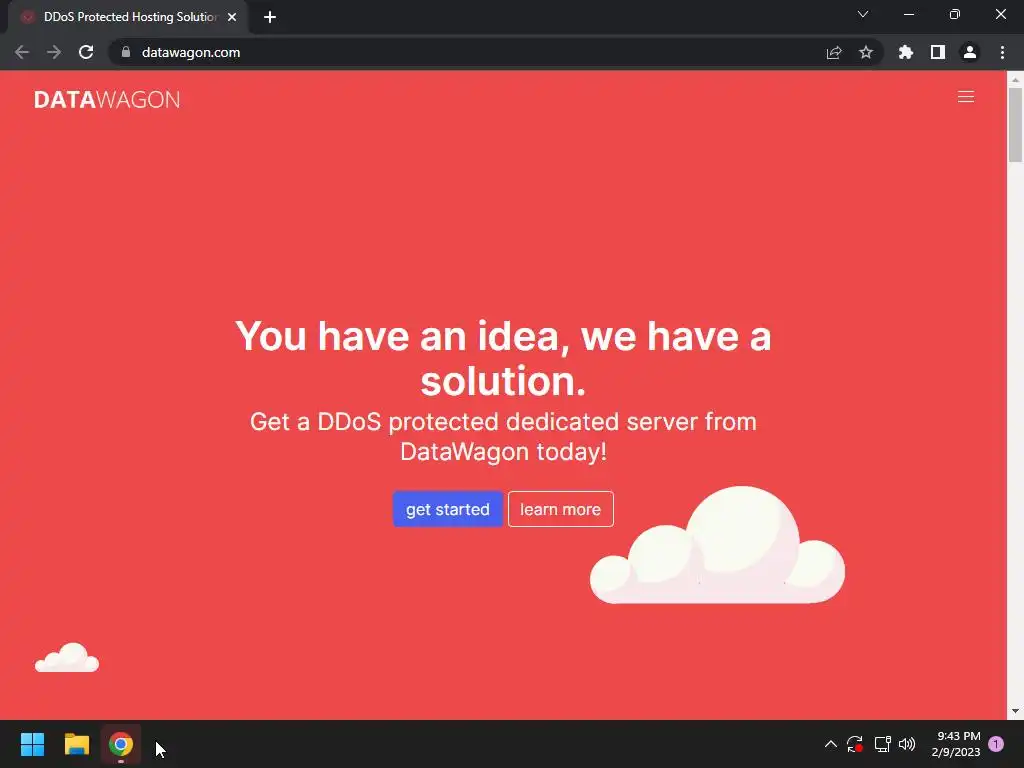Viewport: 1024px width, 768px height.
Task: Reload the page with the refresh icon
Action: (86, 52)
